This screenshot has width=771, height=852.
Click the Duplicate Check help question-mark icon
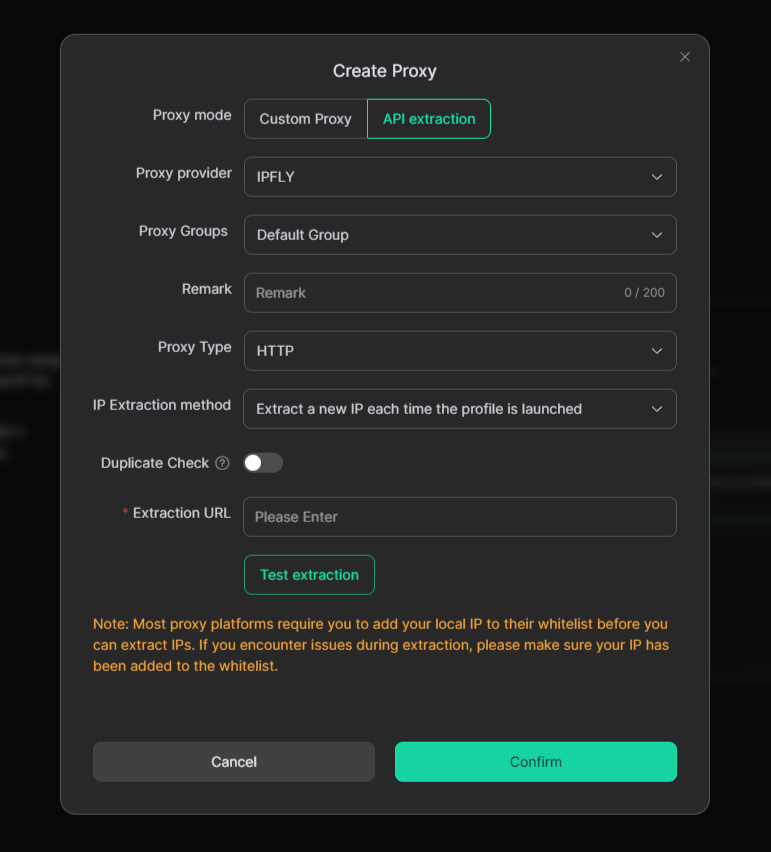222,463
